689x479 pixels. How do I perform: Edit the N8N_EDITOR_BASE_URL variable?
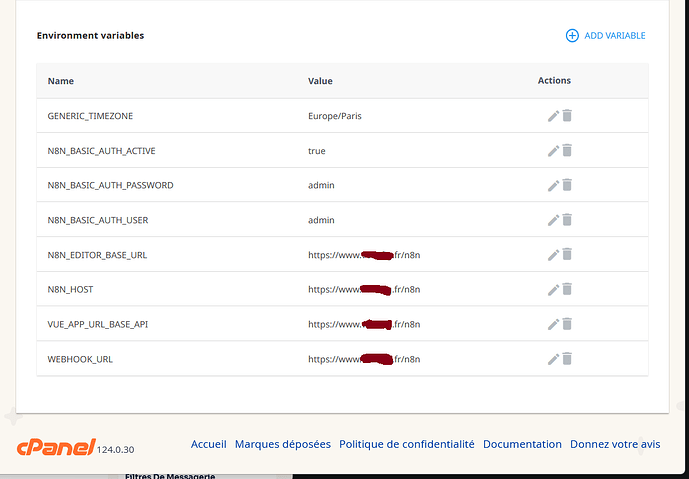(553, 255)
